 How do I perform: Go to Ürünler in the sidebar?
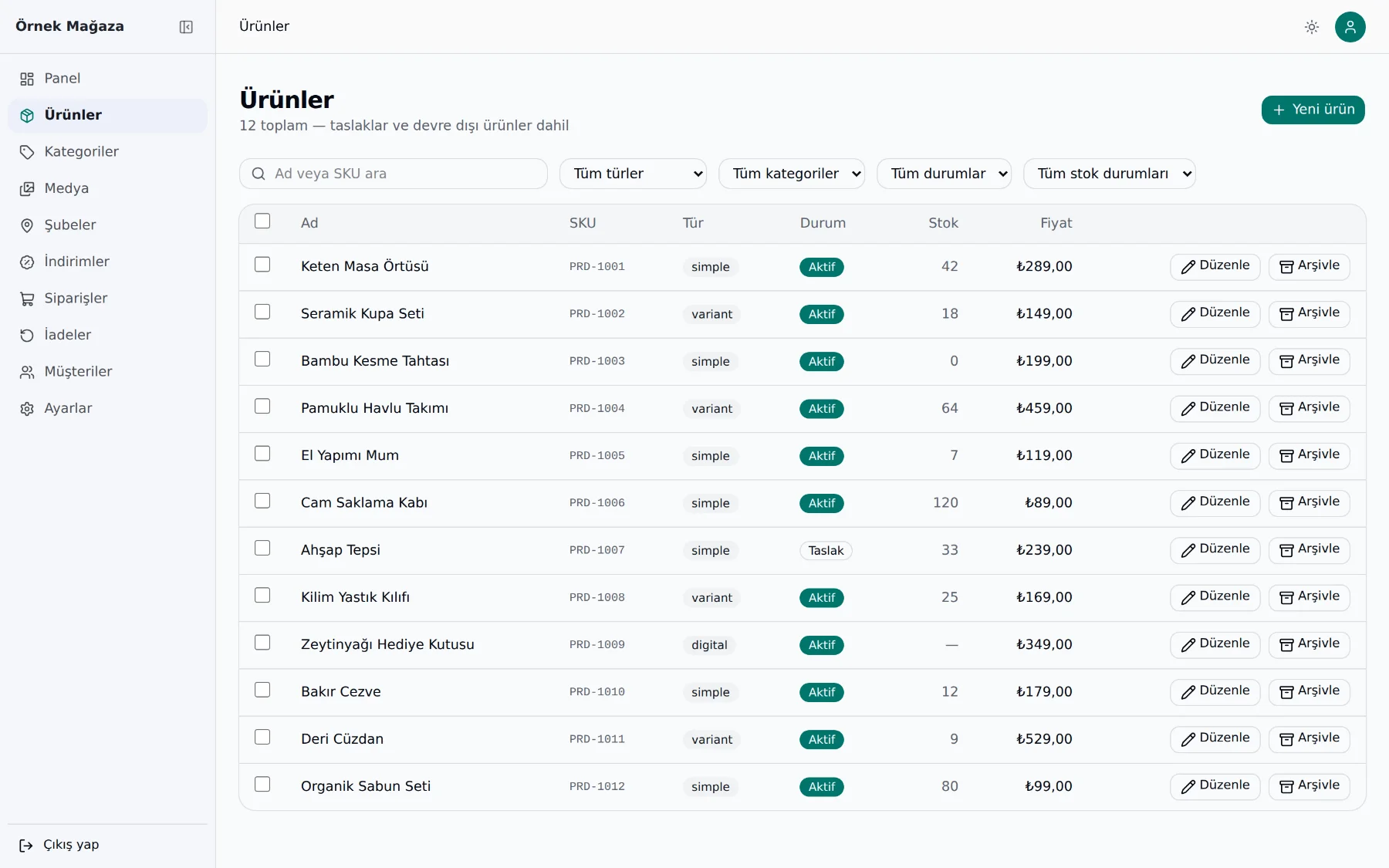pyautogui.click(x=107, y=115)
